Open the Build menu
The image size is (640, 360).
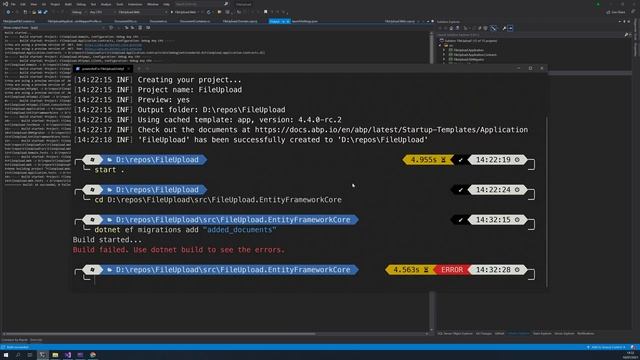click(x=68, y=4)
